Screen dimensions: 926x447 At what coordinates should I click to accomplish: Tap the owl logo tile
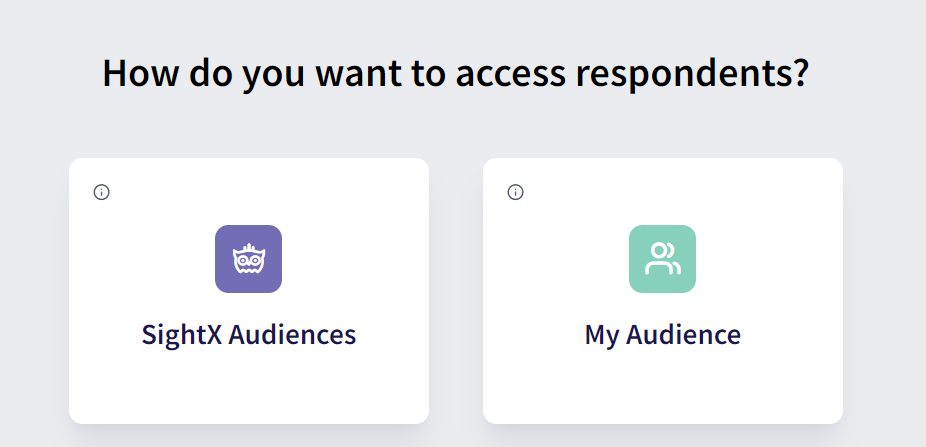pyautogui.click(x=249, y=259)
